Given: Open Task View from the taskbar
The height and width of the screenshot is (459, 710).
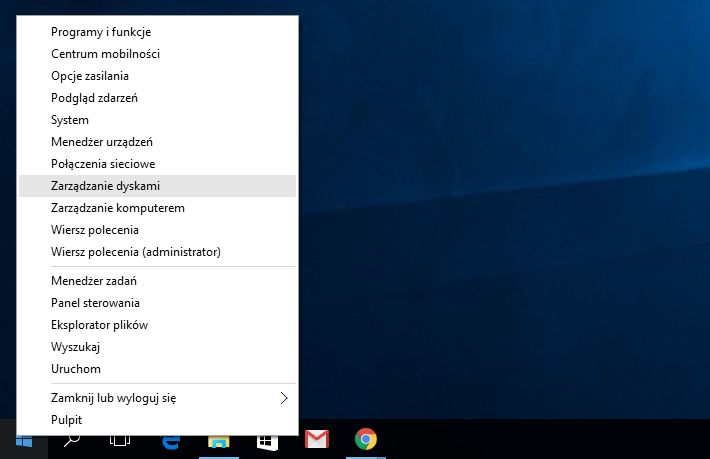Looking at the screenshot, I should [x=120, y=440].
